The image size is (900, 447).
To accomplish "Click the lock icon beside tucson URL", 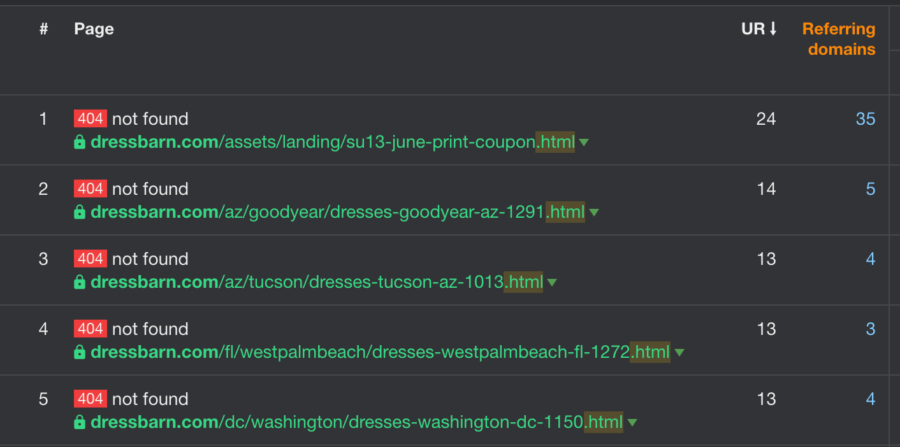I will (80, 282).
